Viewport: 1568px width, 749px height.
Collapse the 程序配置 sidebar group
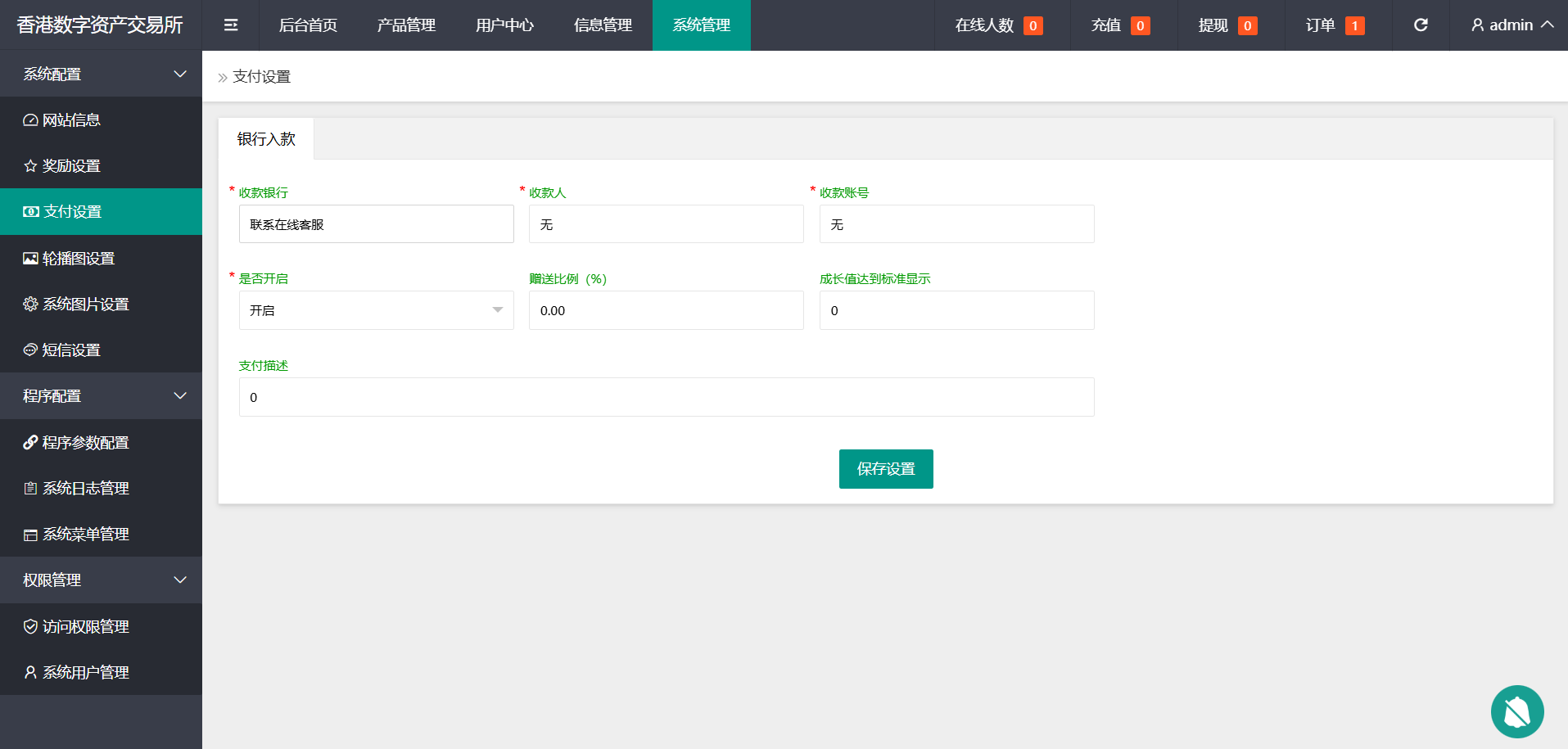[x=101, y=396]
